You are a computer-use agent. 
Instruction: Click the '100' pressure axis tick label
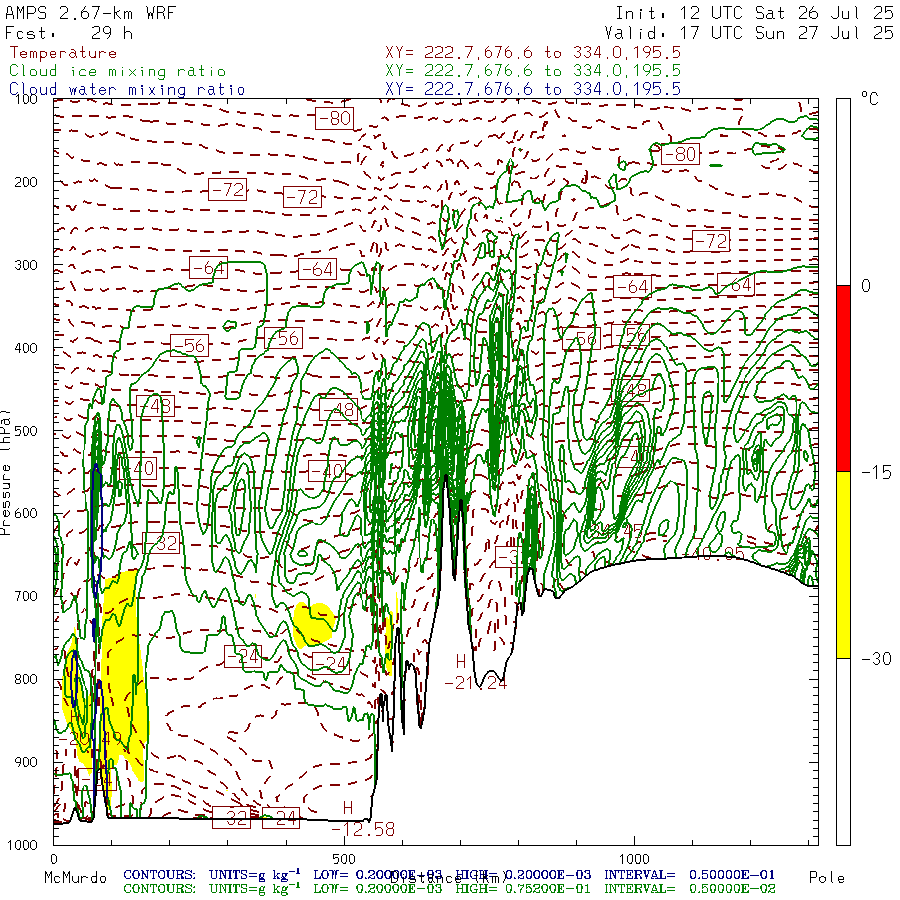click(x=26, y=99)
